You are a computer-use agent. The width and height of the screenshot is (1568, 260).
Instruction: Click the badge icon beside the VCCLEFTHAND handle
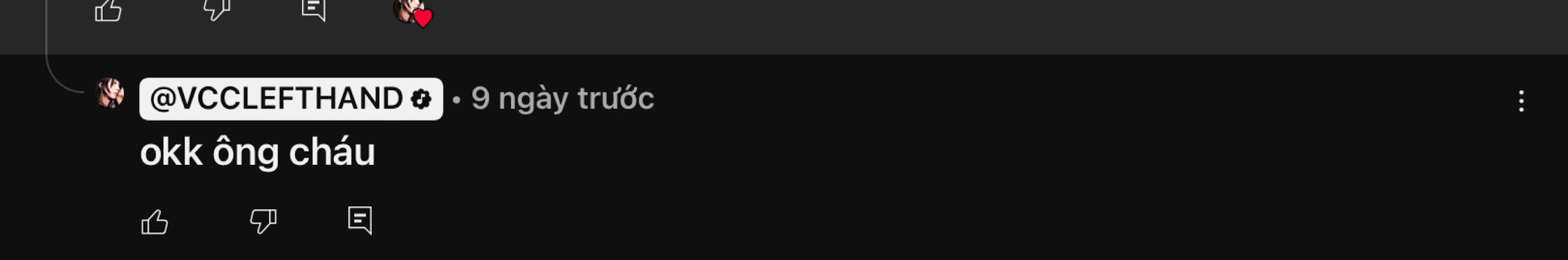click(x=421, y=99)
